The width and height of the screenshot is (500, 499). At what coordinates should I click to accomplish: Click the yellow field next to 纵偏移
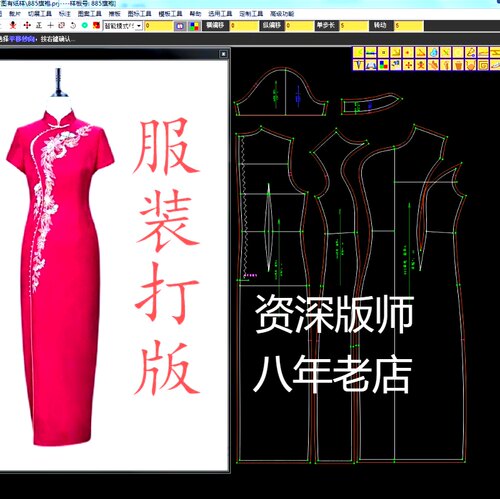[299, 26]
